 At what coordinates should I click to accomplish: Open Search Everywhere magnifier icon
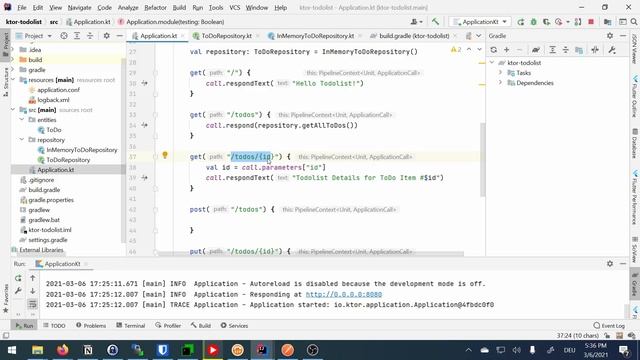click(x=634, y=22)
